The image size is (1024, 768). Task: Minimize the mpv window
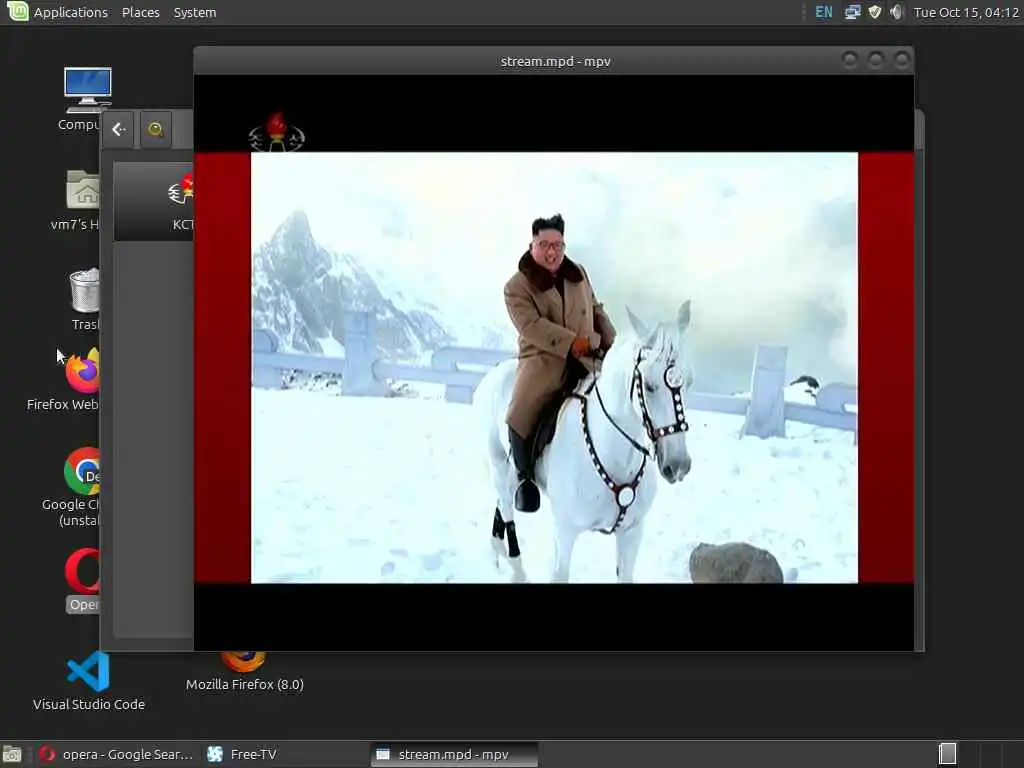coord(850,61)
